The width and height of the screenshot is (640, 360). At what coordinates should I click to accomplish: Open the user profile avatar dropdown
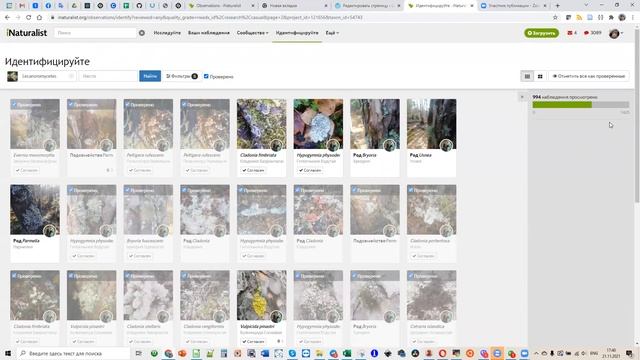(616, 33)
